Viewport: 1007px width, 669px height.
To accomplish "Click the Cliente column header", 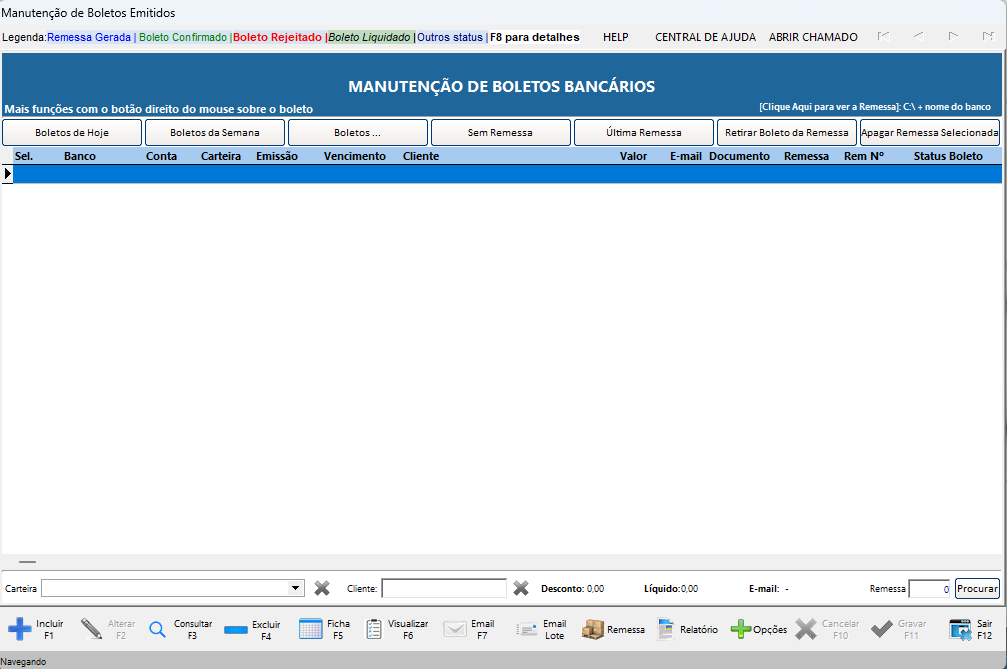I will tap(421, 156).
